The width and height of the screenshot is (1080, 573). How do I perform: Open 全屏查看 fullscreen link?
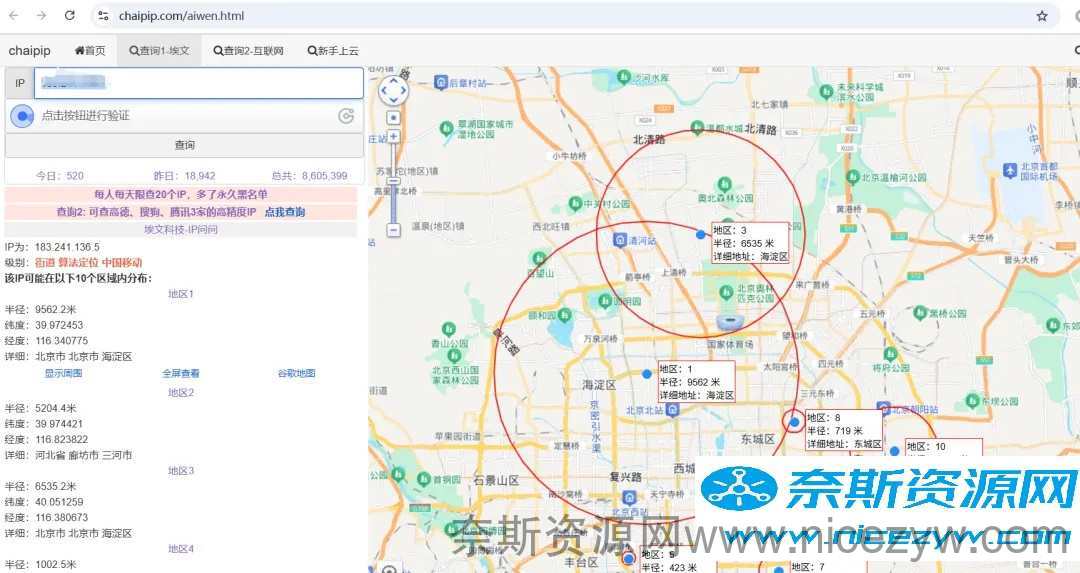pos(180,373)
